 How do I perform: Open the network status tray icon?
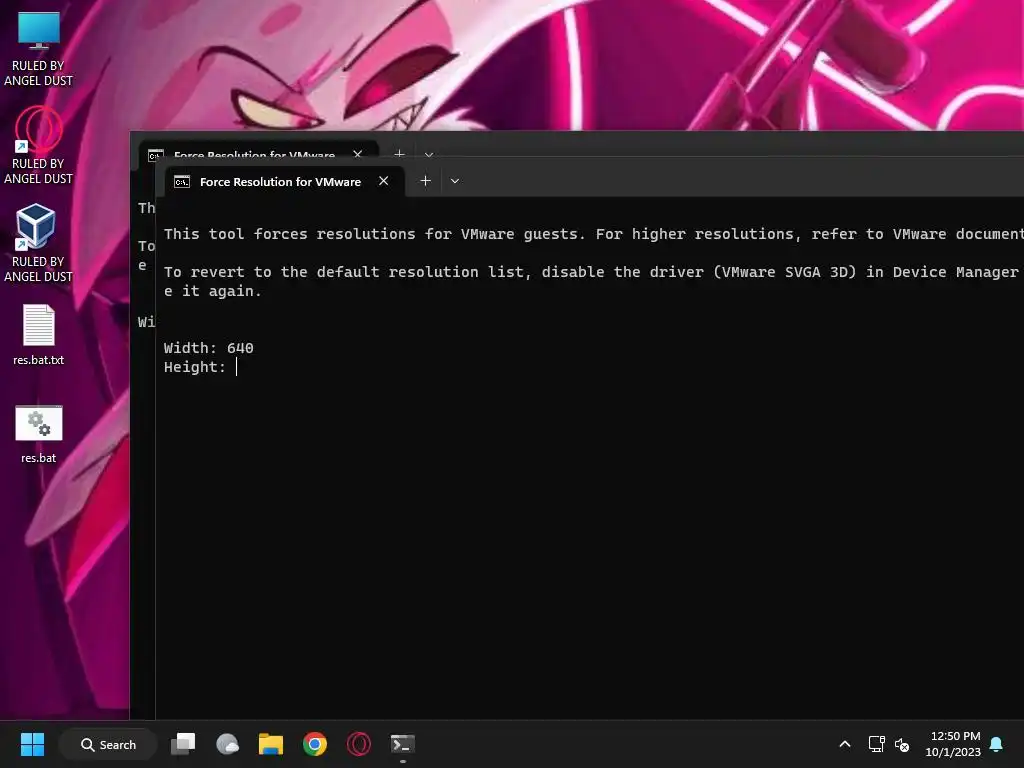[x=876, y=744]
